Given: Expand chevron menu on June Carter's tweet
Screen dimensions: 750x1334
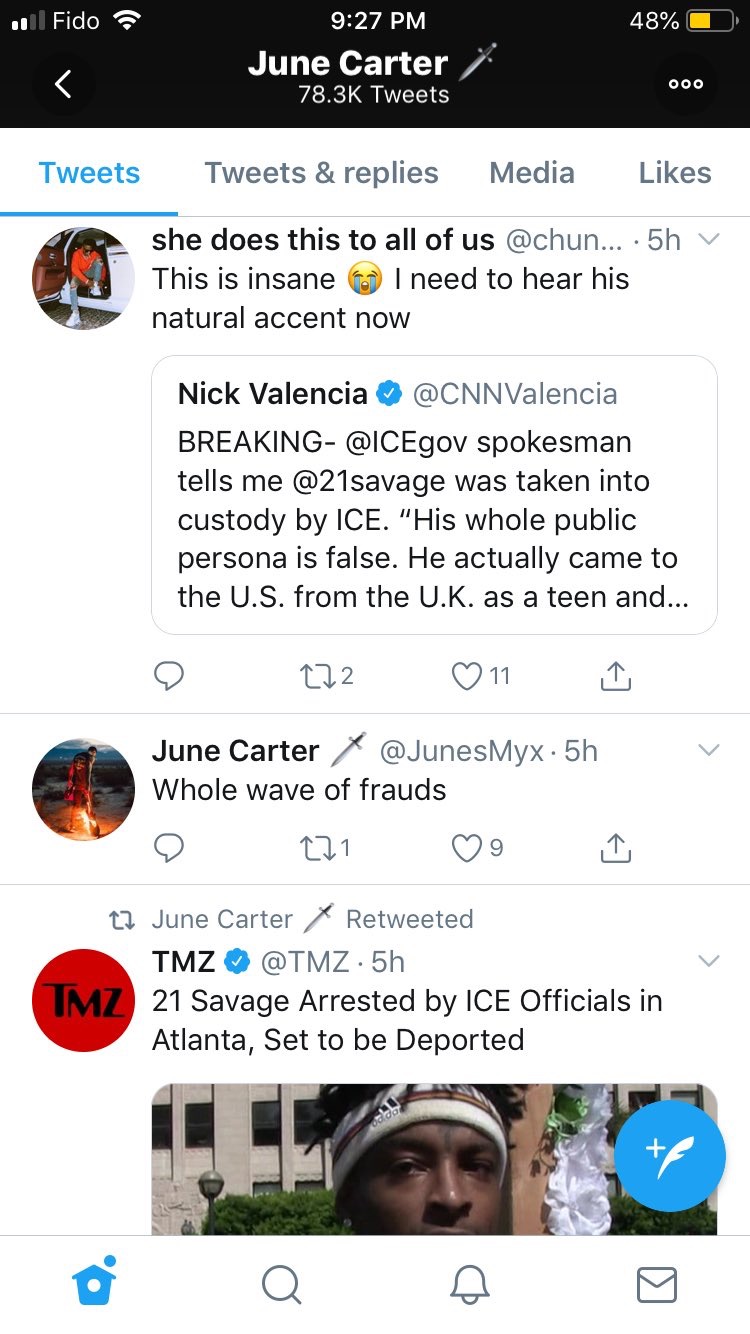Looking at the screenshot, I should [708, 750].
